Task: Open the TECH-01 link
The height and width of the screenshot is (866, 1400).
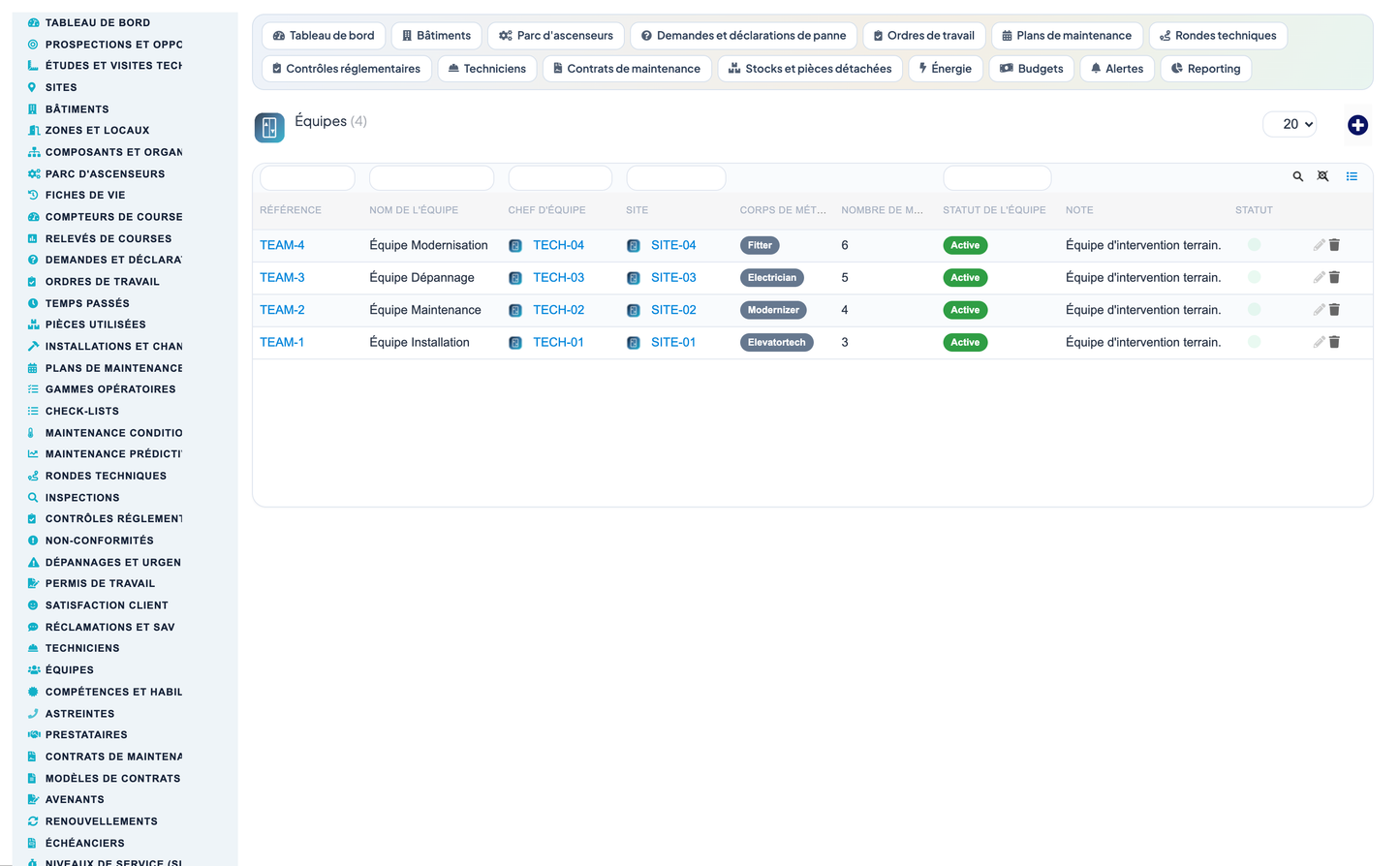Action: coord(558,342)
